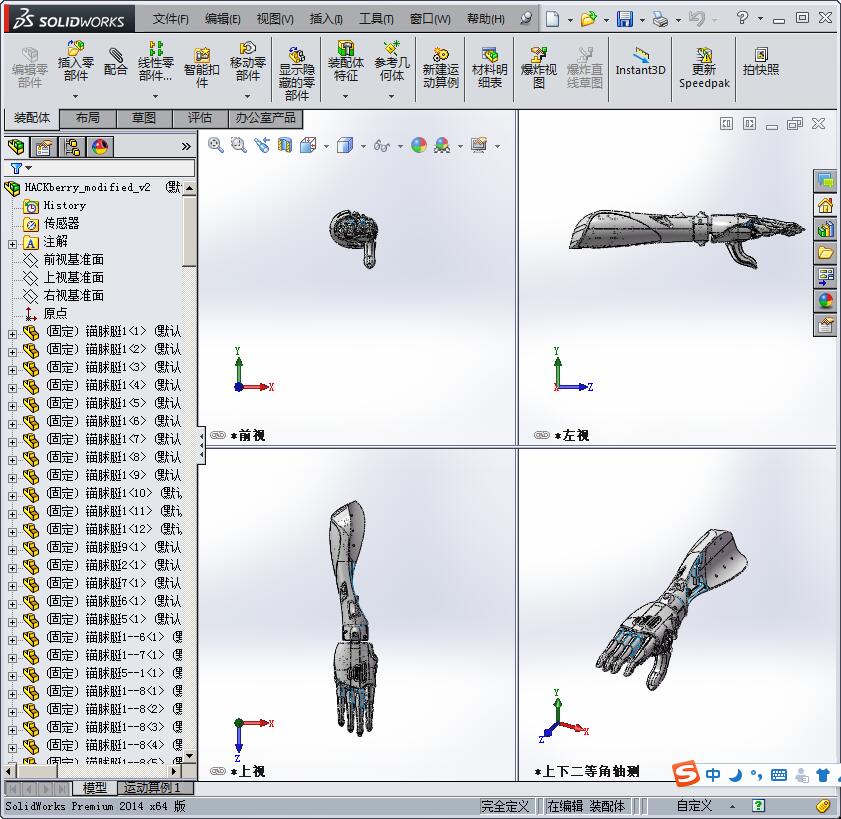Click the Zoom to Fit magnifier icon
This screenshot has height=819, width=841.
(x=215, y=145)
